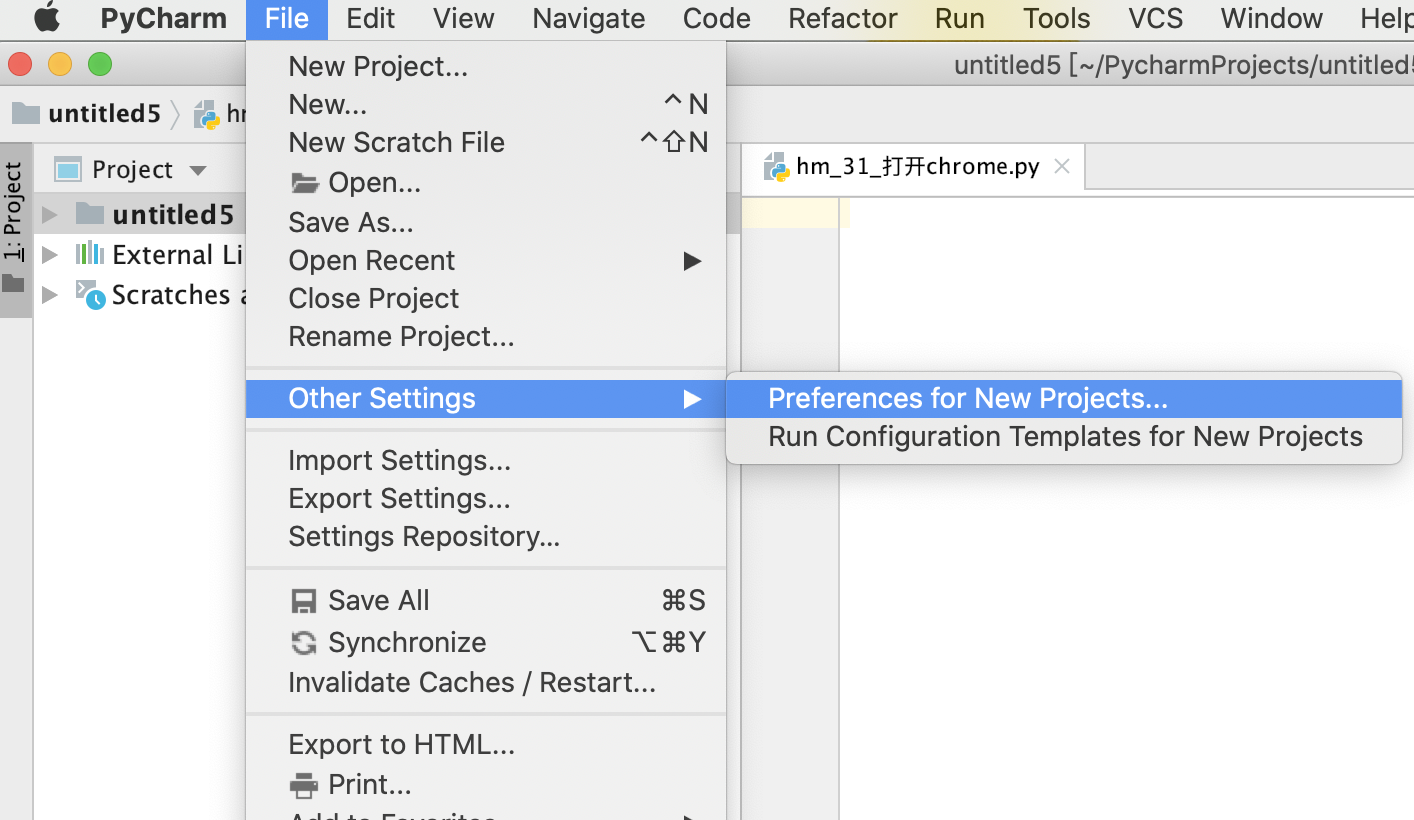Screen dimensions: 1414x820
Task: Open the Navigate menu
Action: [x=588, y=18]
